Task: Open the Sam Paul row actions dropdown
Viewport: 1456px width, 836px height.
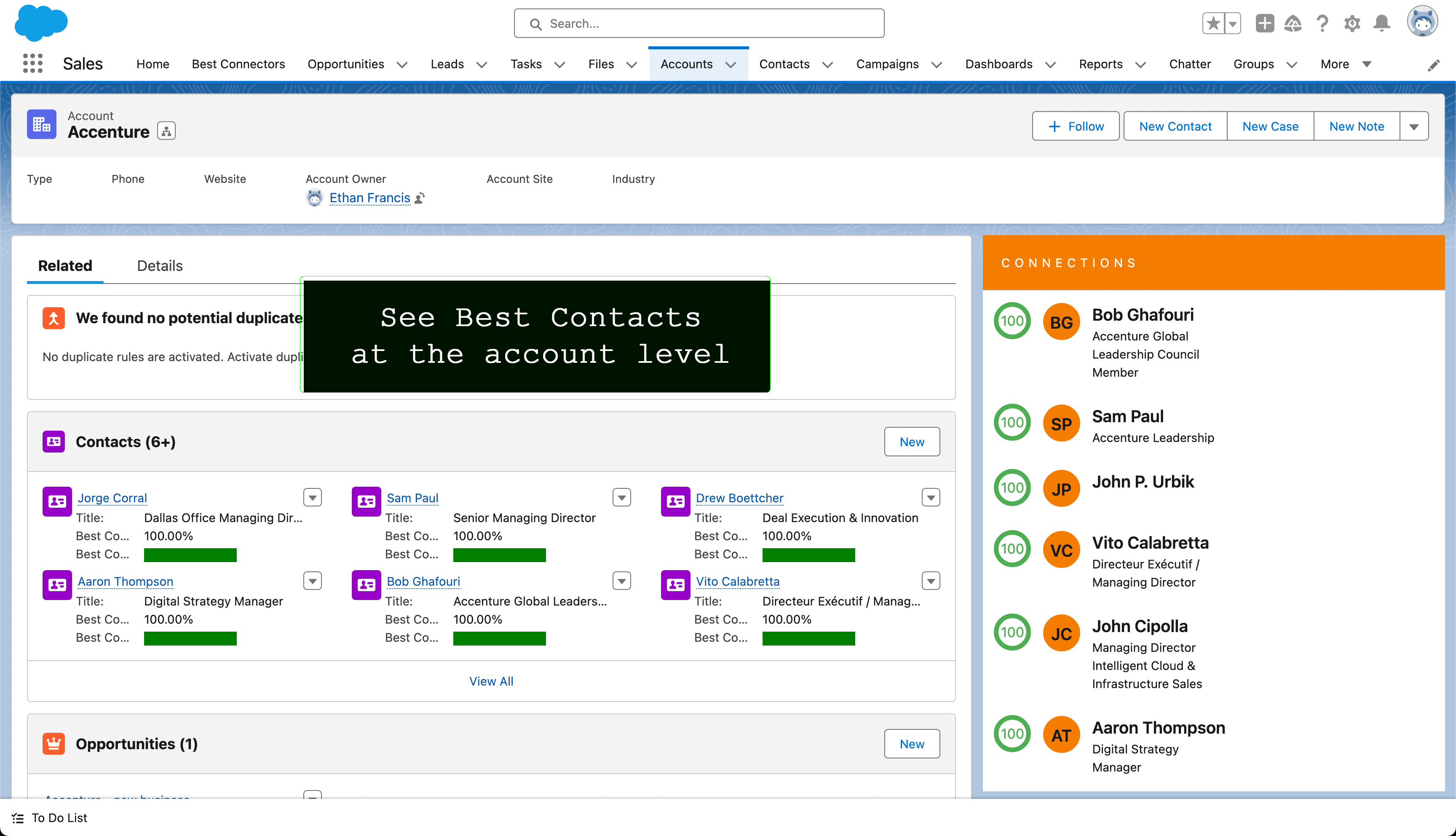Action: (621, 497)
